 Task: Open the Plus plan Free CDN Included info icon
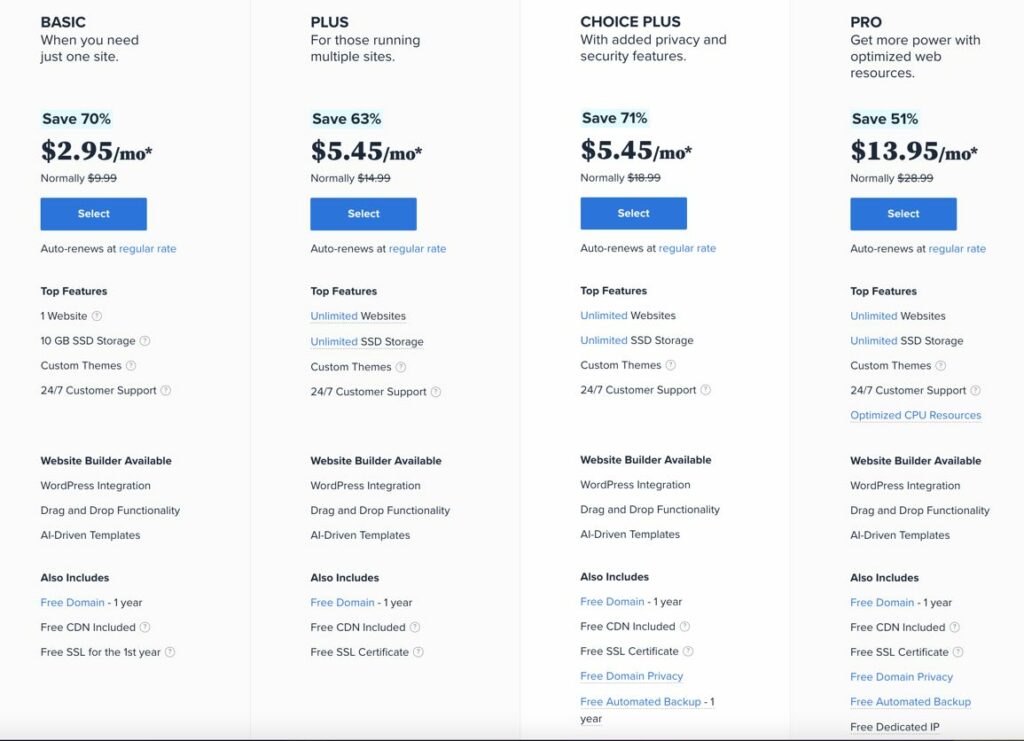click(x=415, y=627)
